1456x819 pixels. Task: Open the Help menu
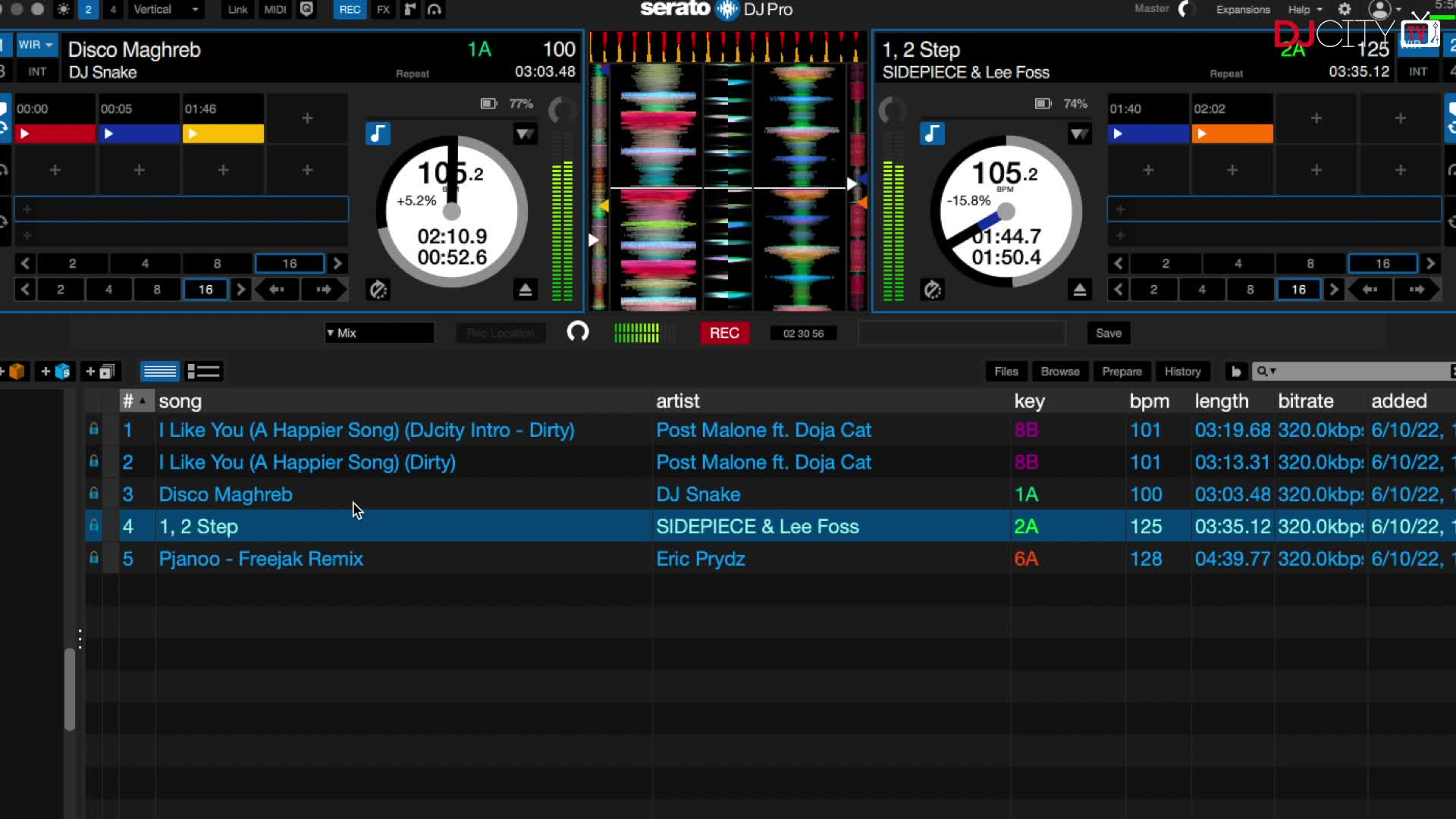point(1304,10)
